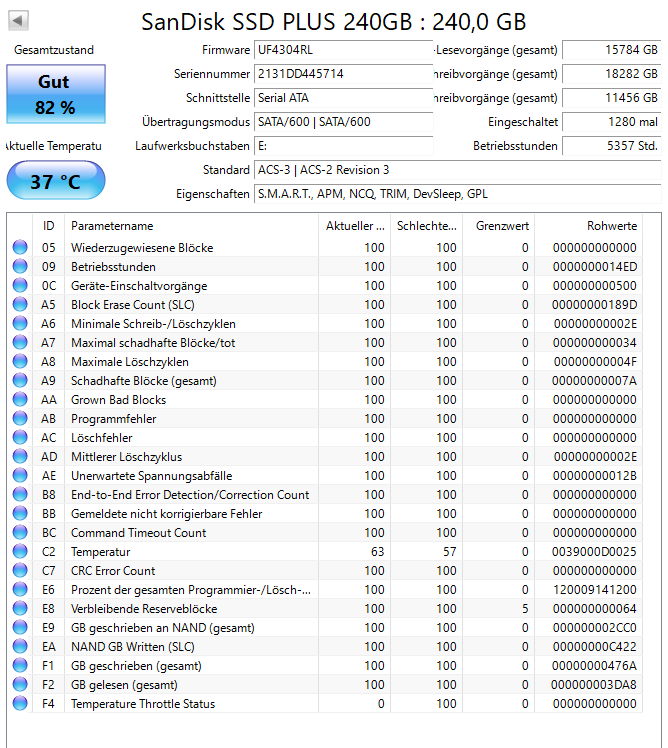Click the status icon for Wiederzugewiesene Blöcke
The width and height of the screenshot is (668, 748).
coord(20,247)
